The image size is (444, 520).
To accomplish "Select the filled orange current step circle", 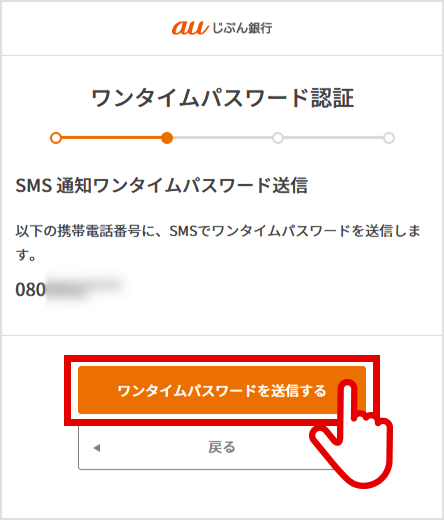I will (x=167, y=138).
